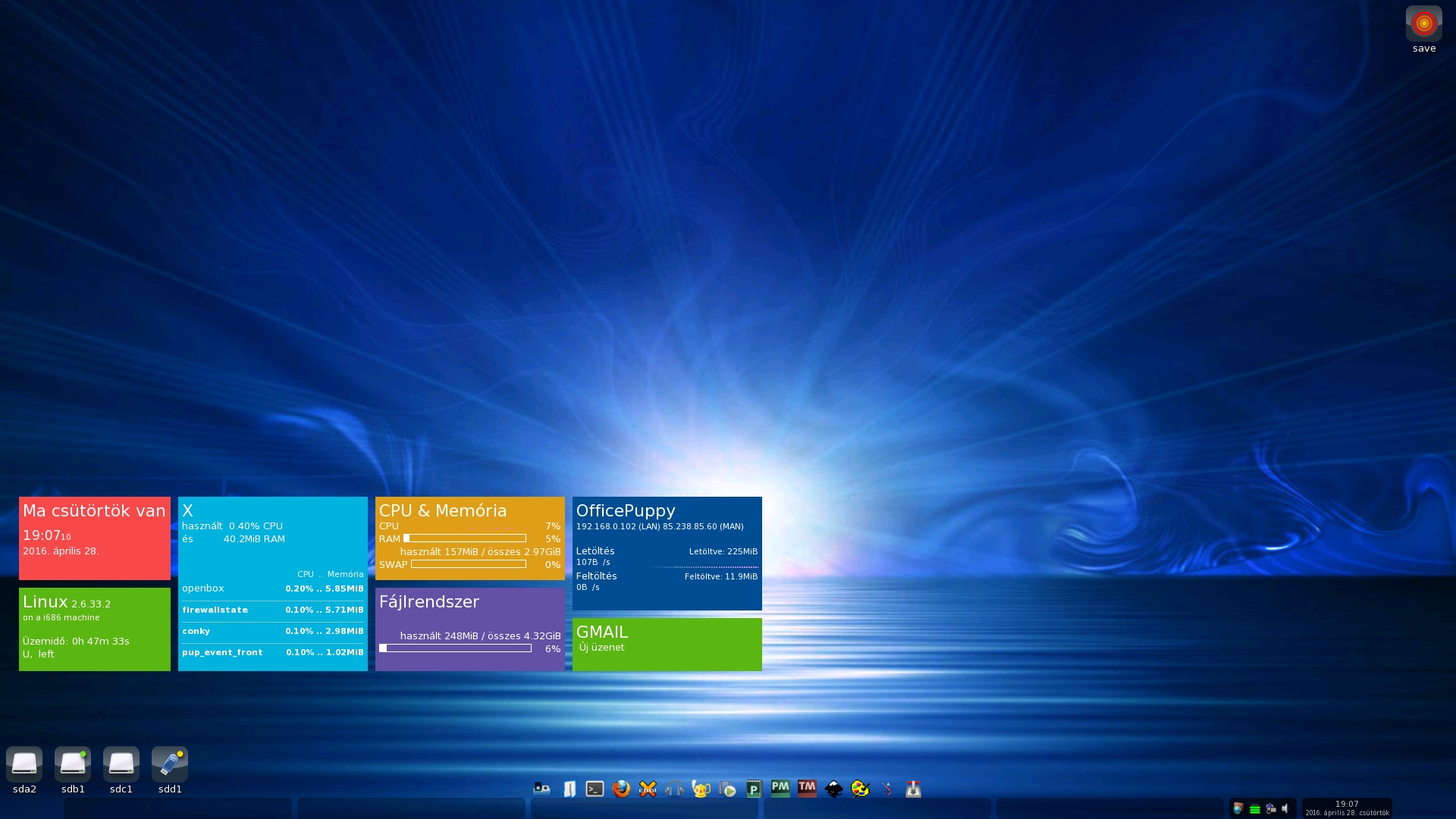Launch Firefox from the dock
The width and height of the screenshot is (1456, 819).
[622, 789]
